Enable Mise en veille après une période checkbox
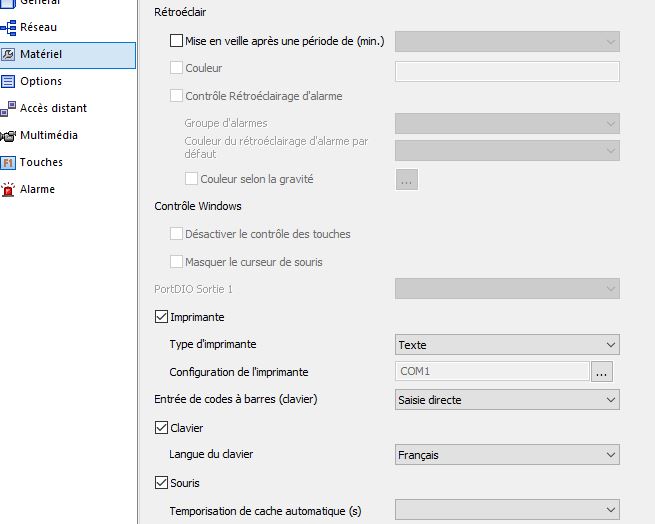The height and width of the screenshot is (524, 655). 177,41
